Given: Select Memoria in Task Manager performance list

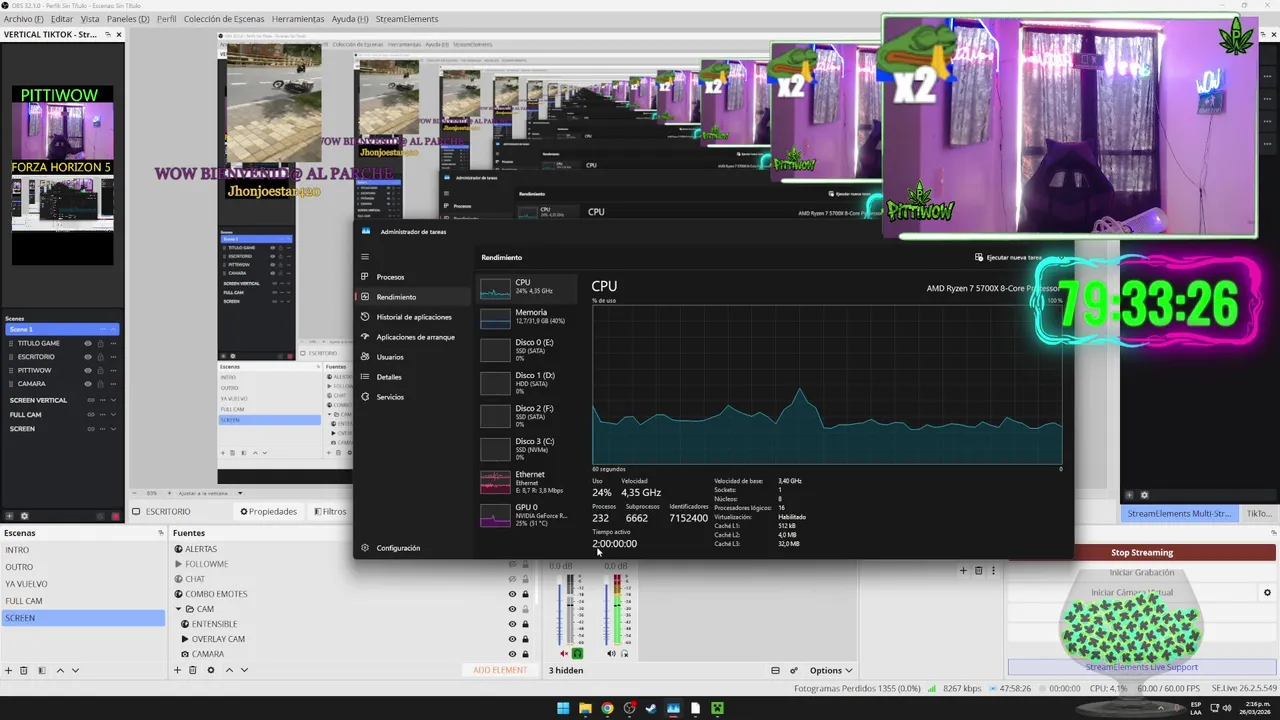Looking at the screenshot, I should 528,318.
